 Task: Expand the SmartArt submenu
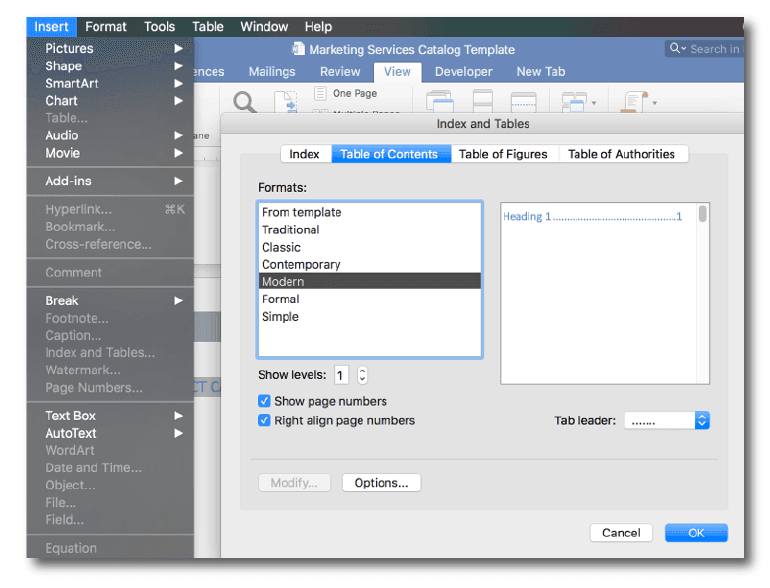click(x=110, y=83)
